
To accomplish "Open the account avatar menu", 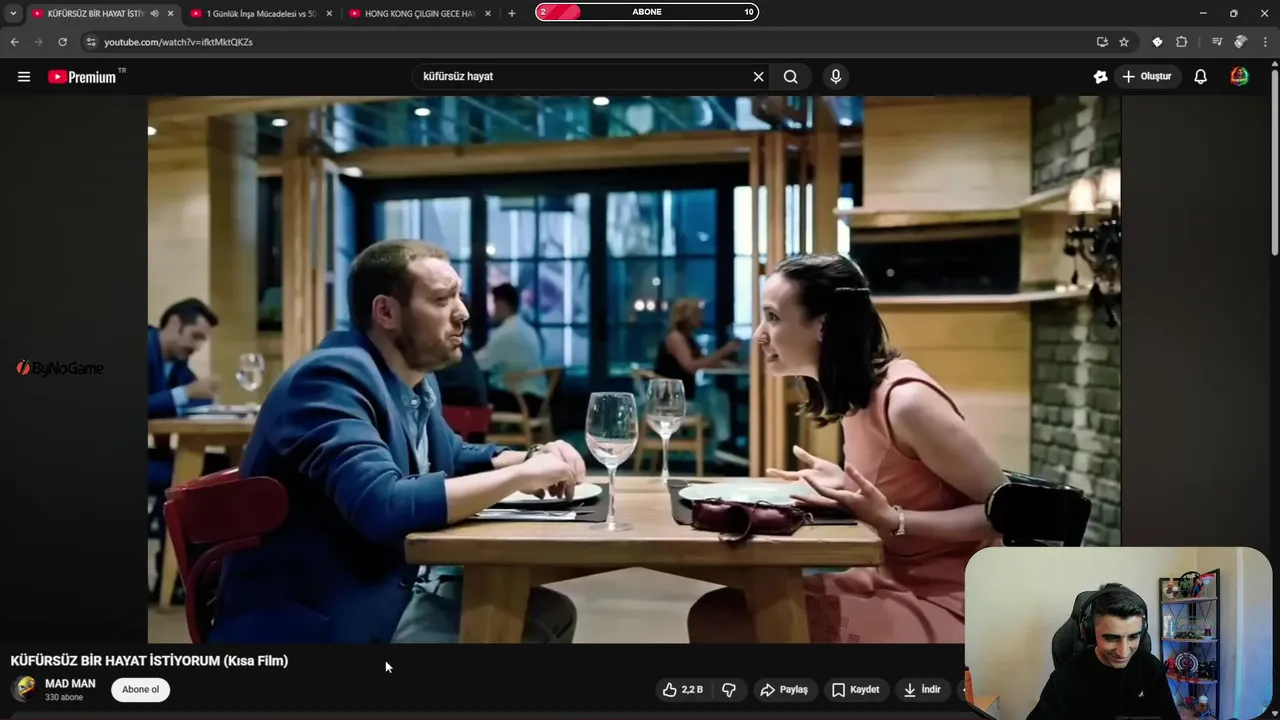I will coord(1239,77).
